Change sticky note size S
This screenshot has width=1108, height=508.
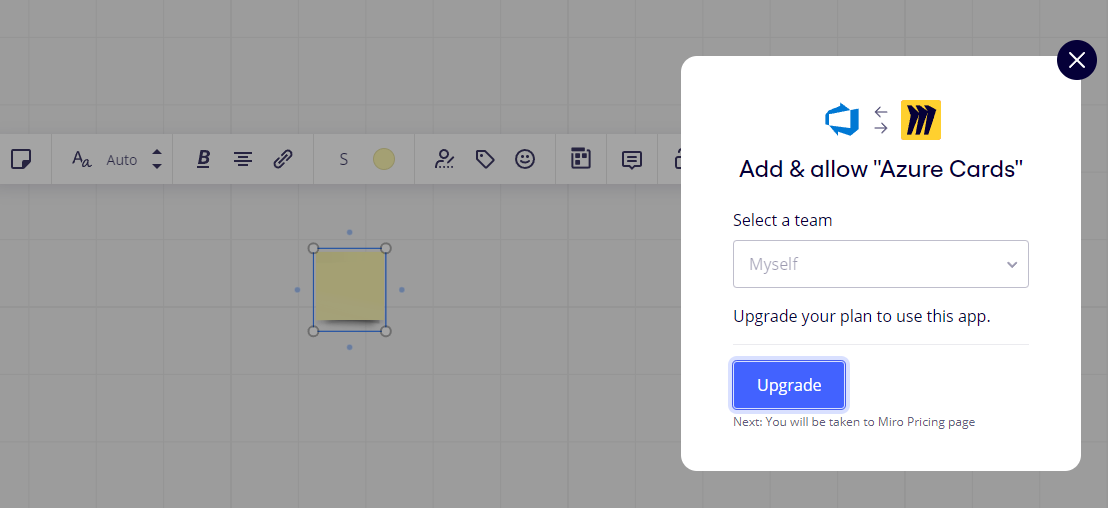pyautogui.click(x=343, y=160)
